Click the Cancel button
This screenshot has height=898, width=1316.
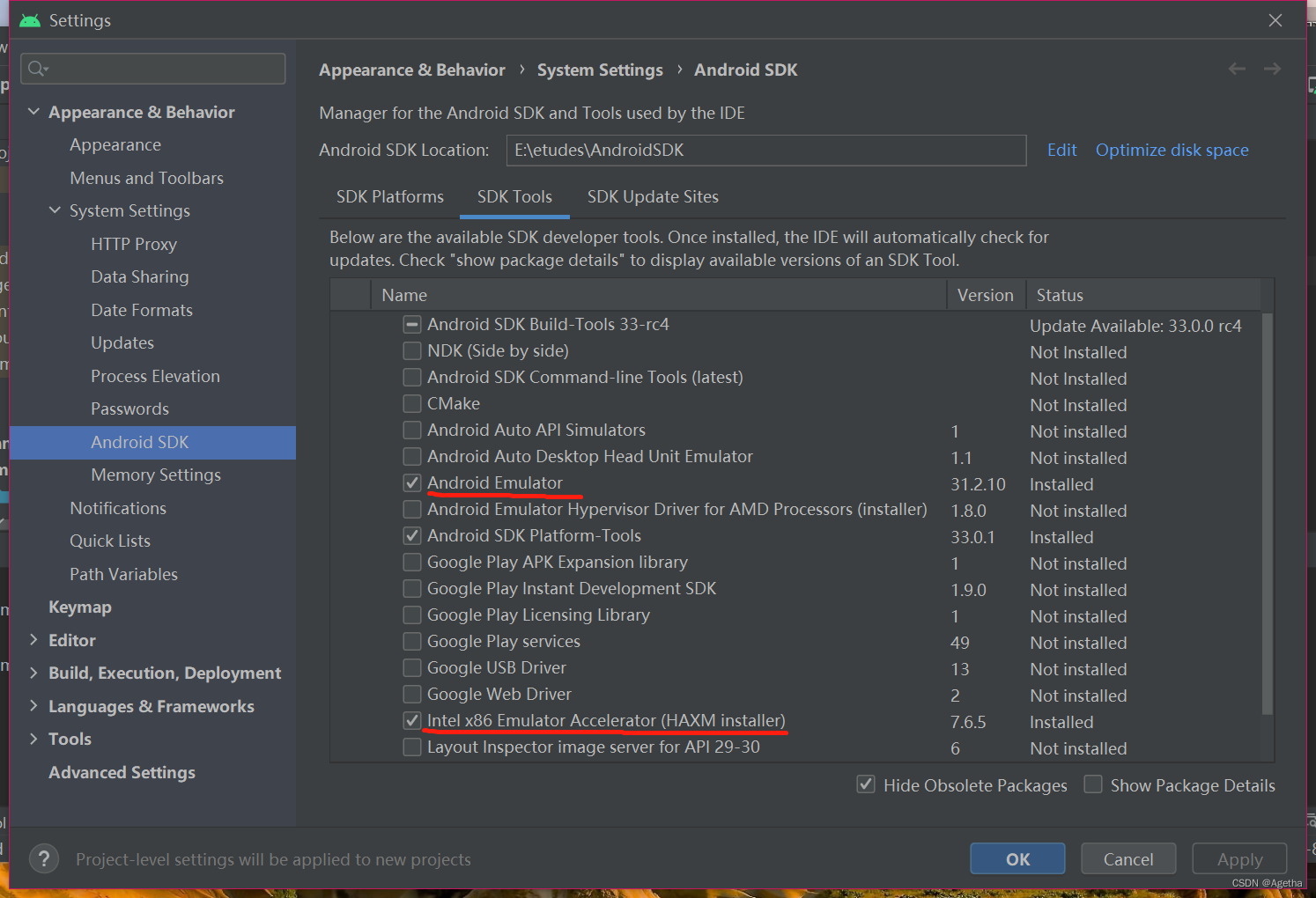1128,858
